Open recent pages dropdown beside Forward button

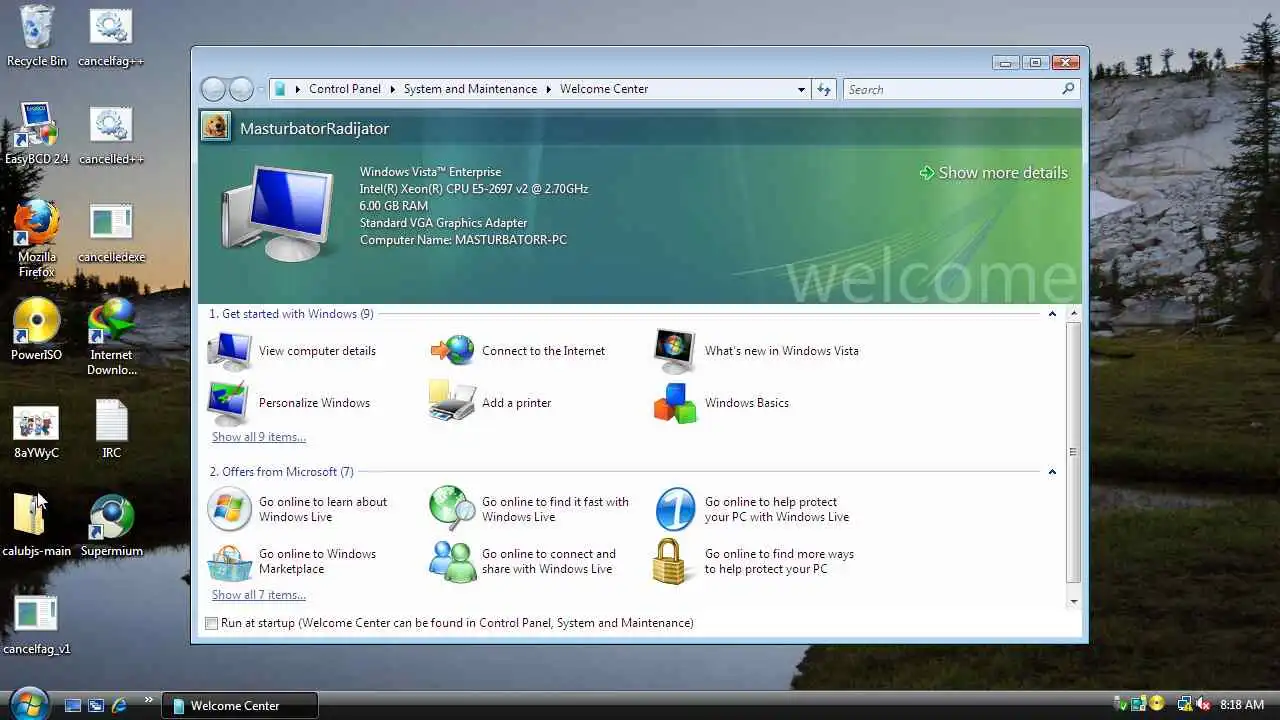(x=261, y=89)
